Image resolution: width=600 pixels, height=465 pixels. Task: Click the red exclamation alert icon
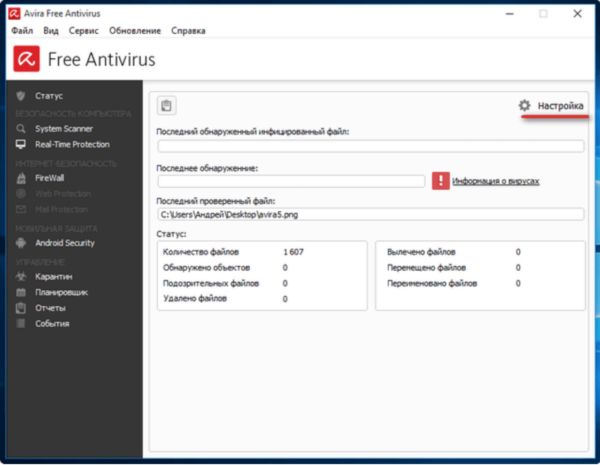coord(440,181)
